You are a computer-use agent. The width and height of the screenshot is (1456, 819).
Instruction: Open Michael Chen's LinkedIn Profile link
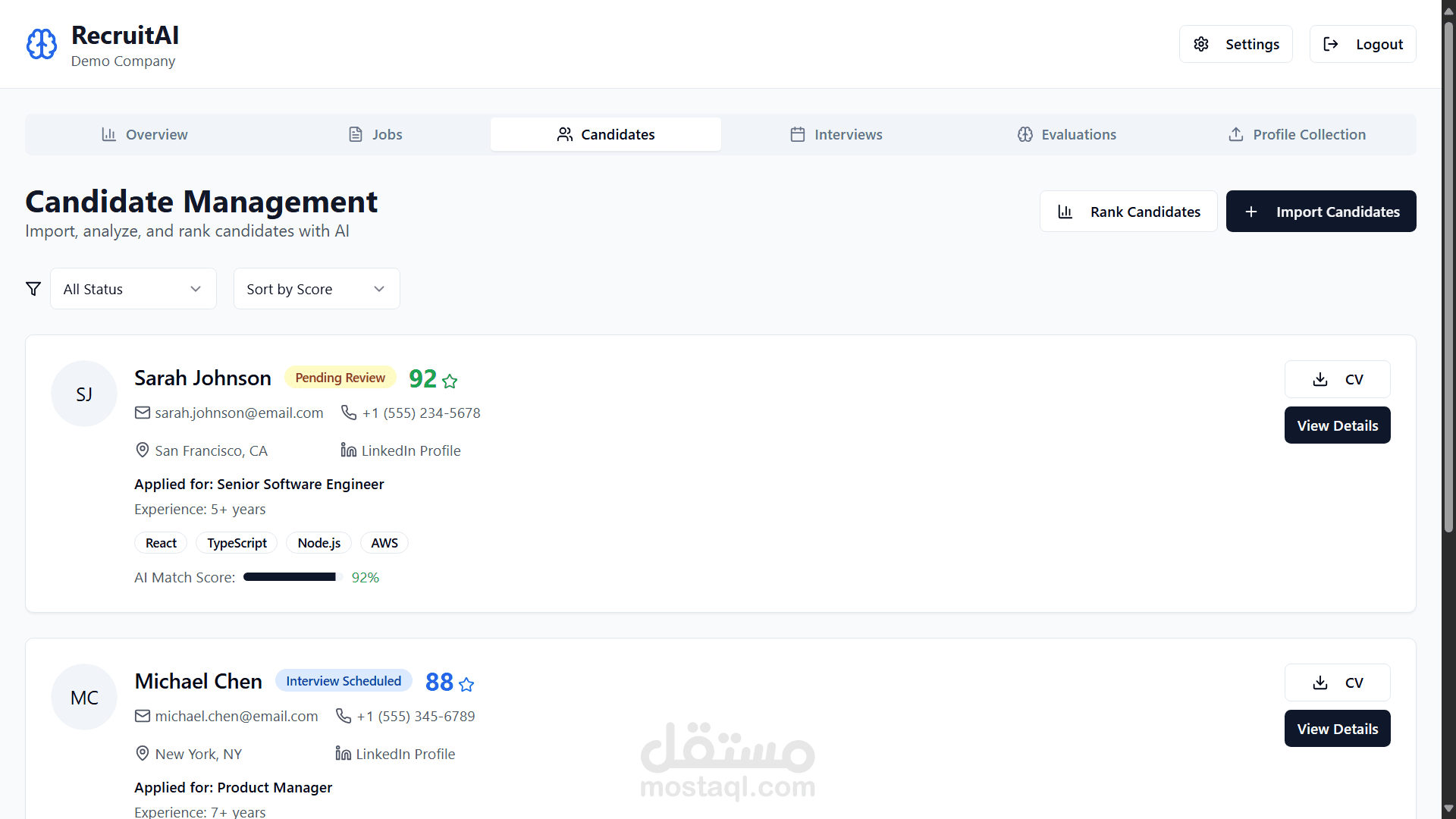click(405, 754)
